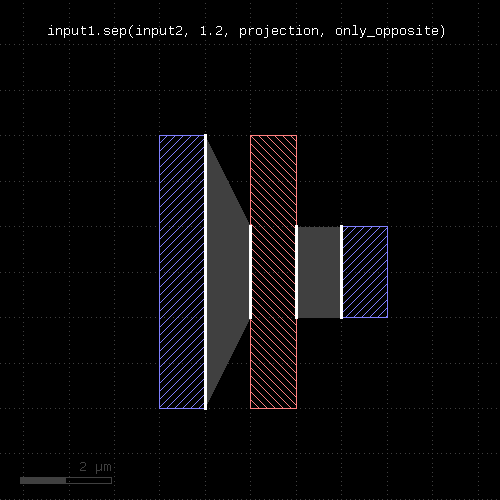
Task: Click white edge of small blue square
Action: tap(341, 272)
